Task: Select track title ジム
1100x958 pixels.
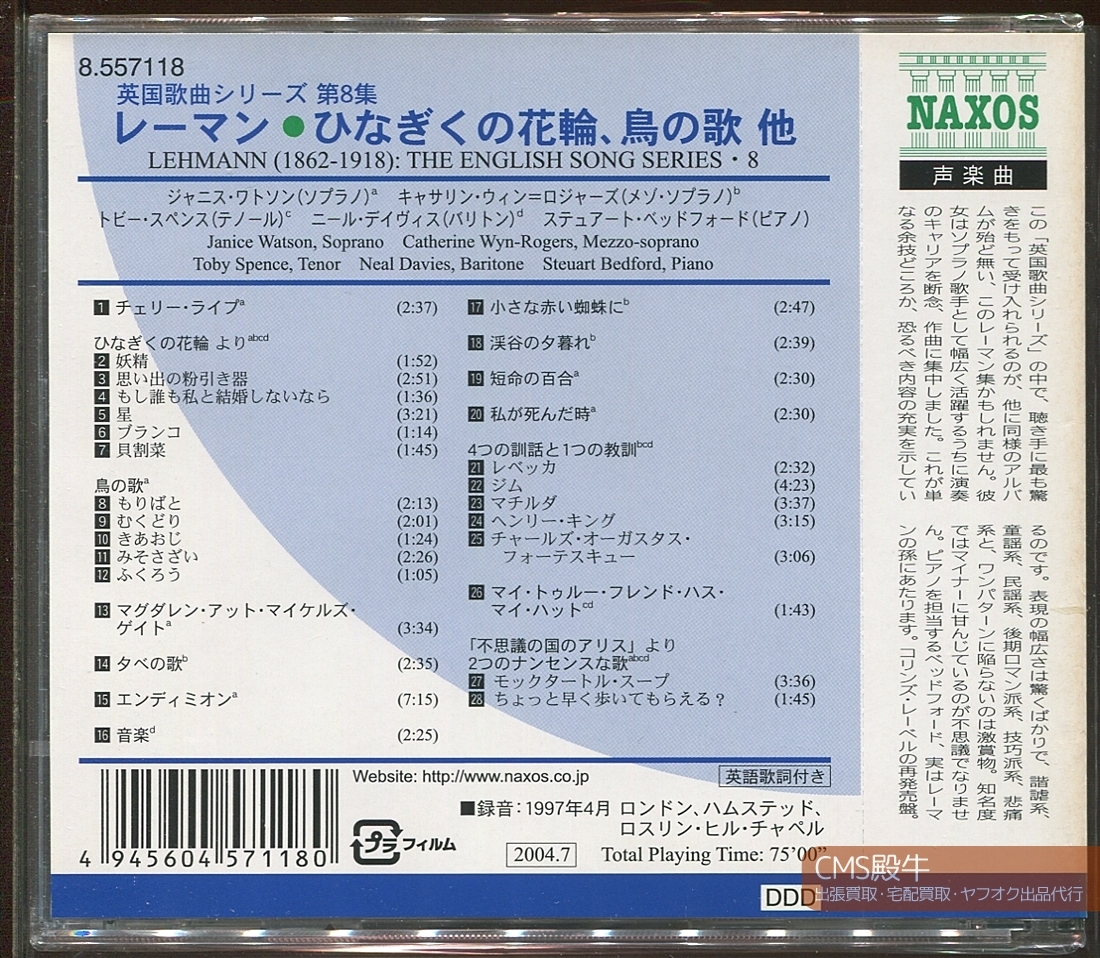Action: pos(507,485)
